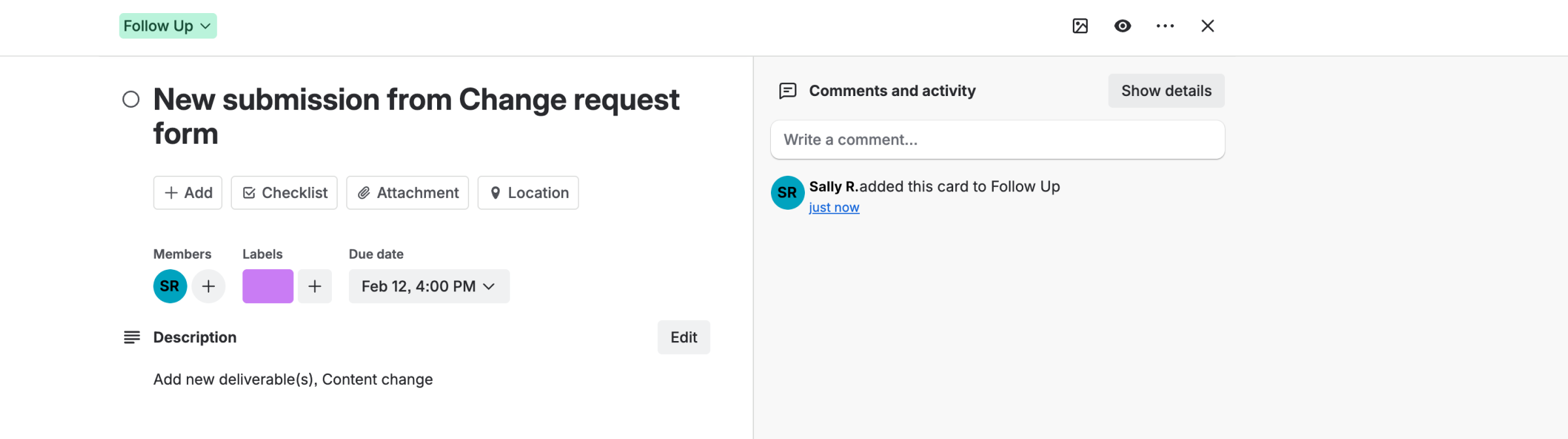
Task: Click the description section icon
Action: pos(132,337)
